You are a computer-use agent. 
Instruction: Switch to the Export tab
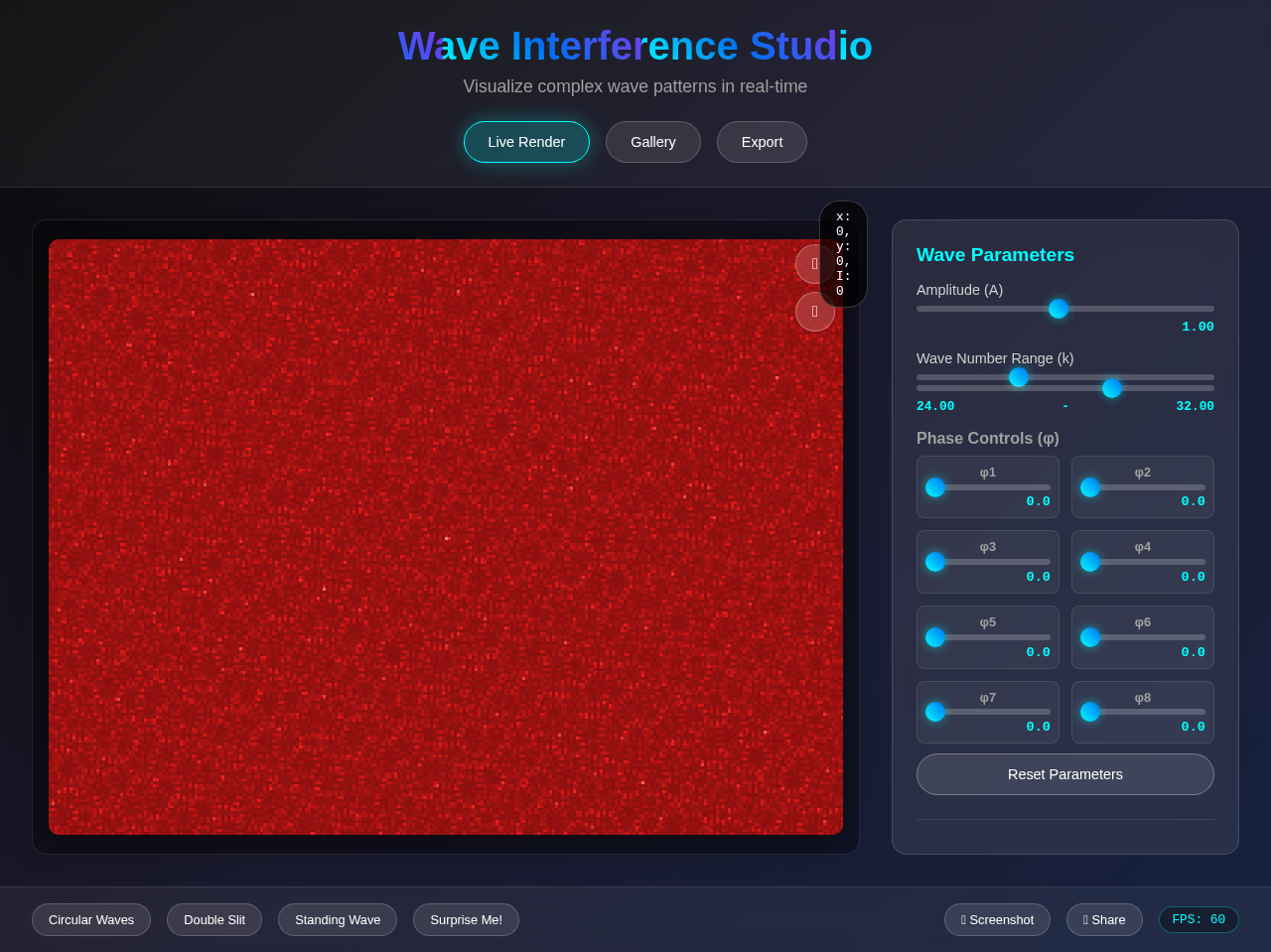pyautogui.click(x=762, y=142)
